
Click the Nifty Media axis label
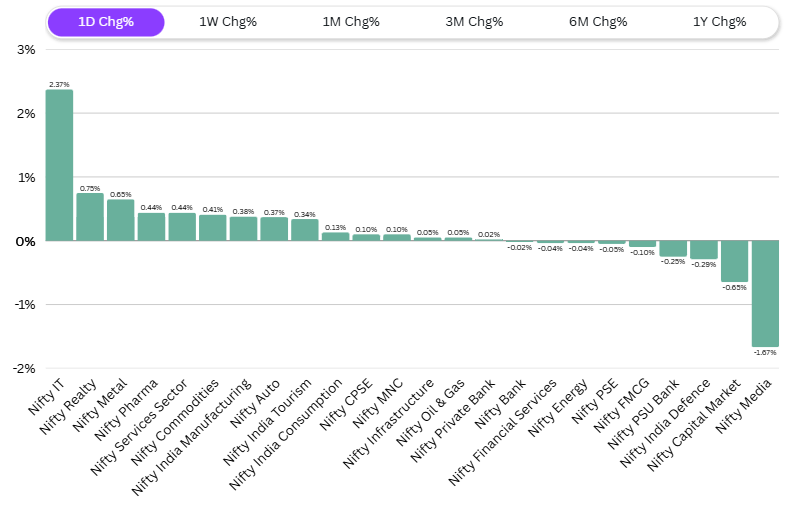[x=744, y=406]
